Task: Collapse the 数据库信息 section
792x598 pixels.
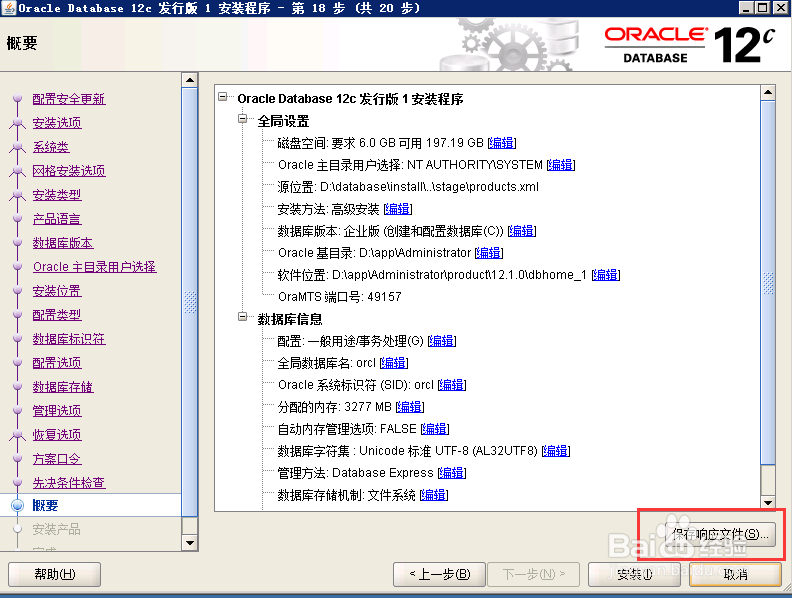Action: pyautogui.click(x=242, y=317)
